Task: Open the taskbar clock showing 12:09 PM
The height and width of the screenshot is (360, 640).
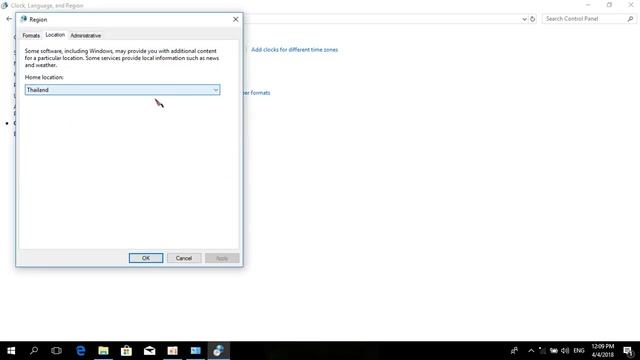Action: (x=603, y=351)
